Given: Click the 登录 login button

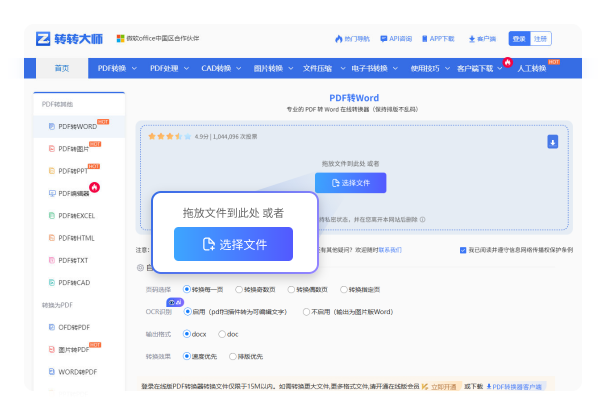Looking at the screenshot, I should point(518,38).
